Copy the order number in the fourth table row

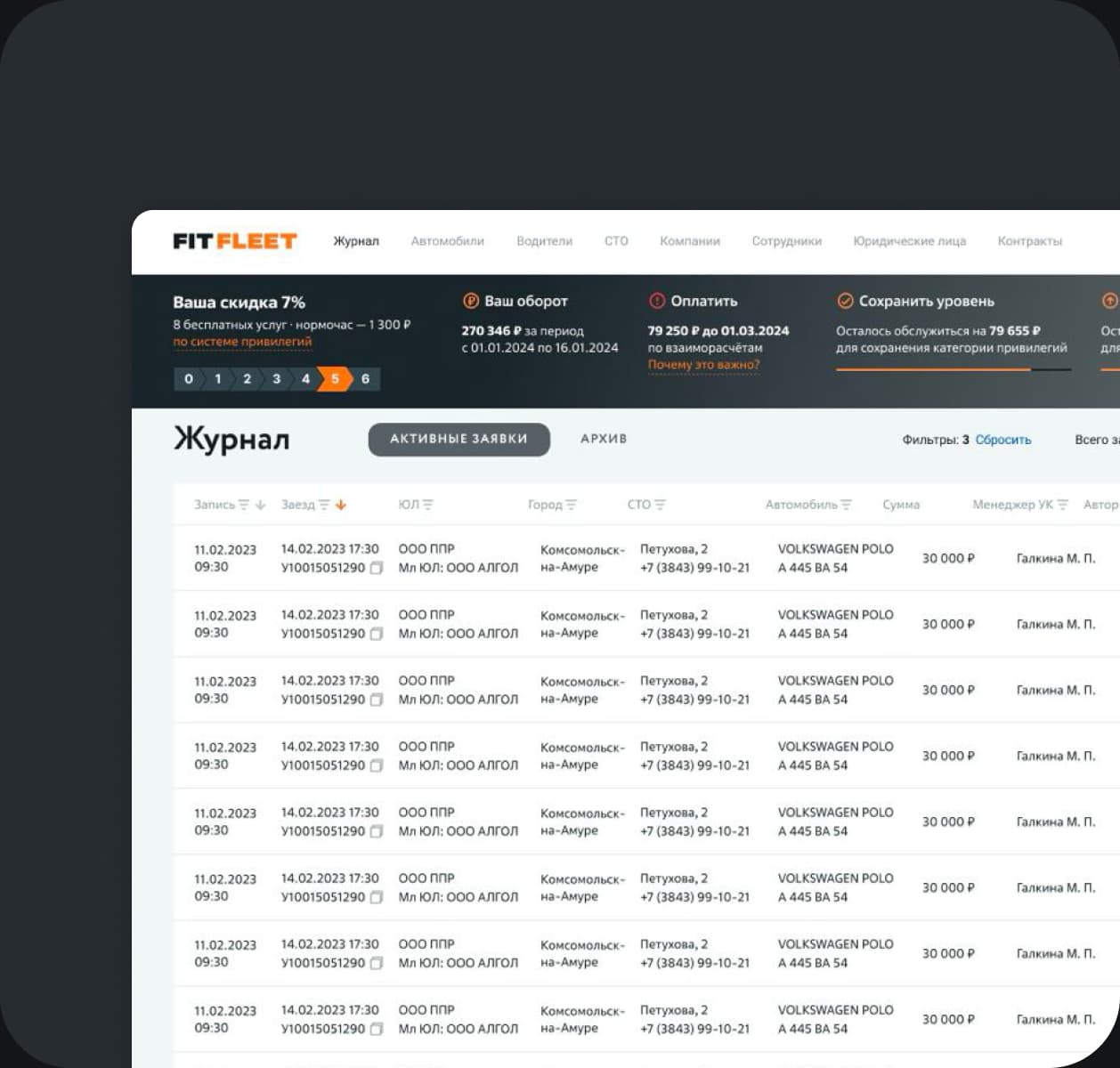(x=376, y=765)
